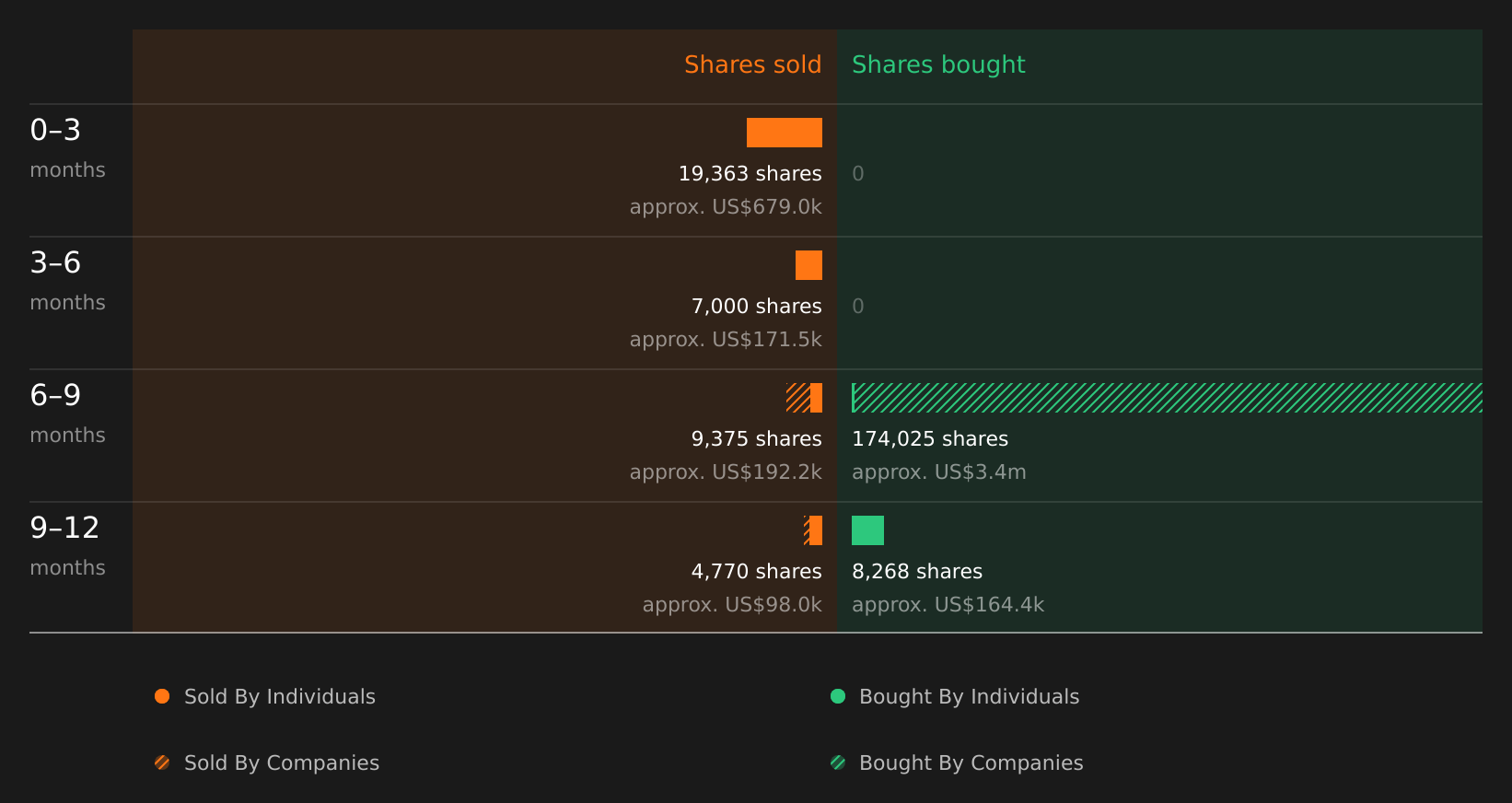Select the Bought By Individuals legend label
The width and height of the screenshot is (1512, 803).
pos(969,697)
